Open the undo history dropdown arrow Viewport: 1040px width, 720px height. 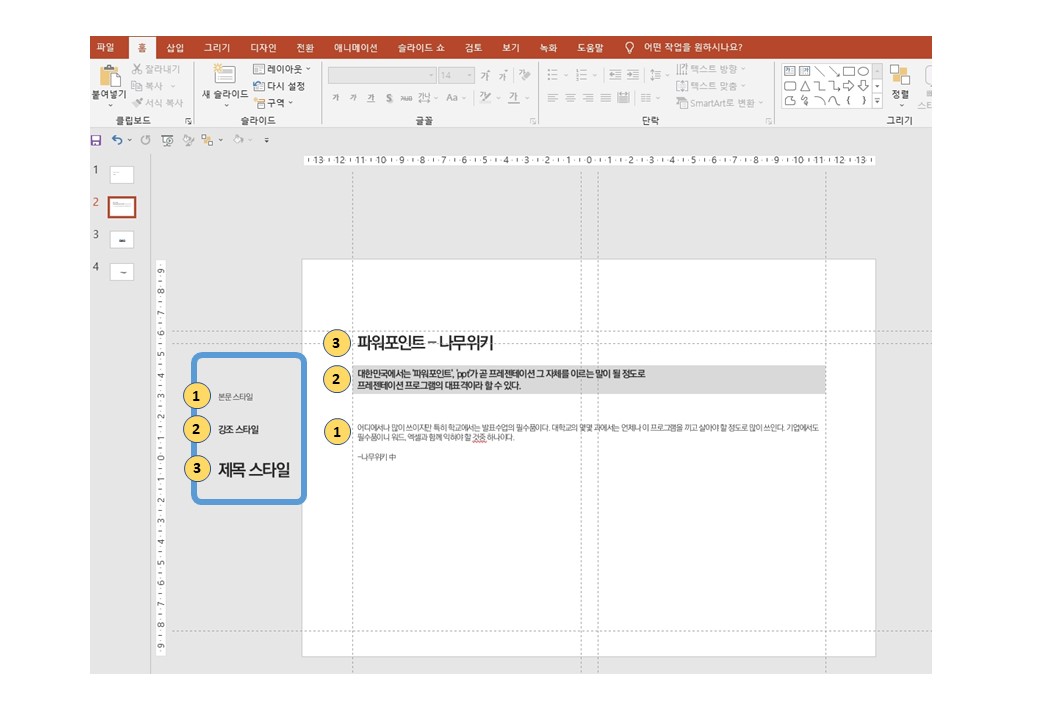click(x=129, y=140)
